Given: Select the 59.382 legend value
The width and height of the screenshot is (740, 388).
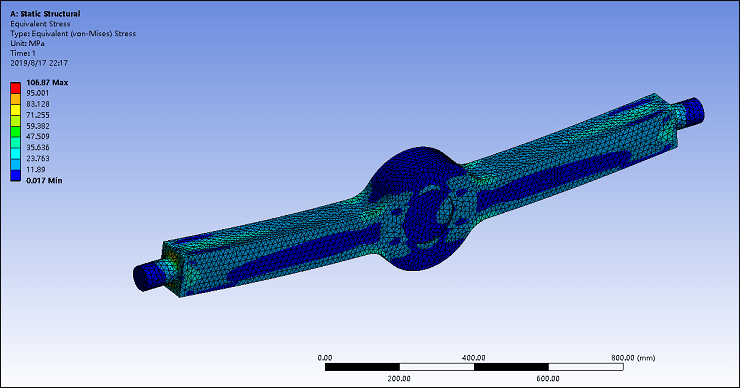Looking at the screenshot, I should 38,126.
